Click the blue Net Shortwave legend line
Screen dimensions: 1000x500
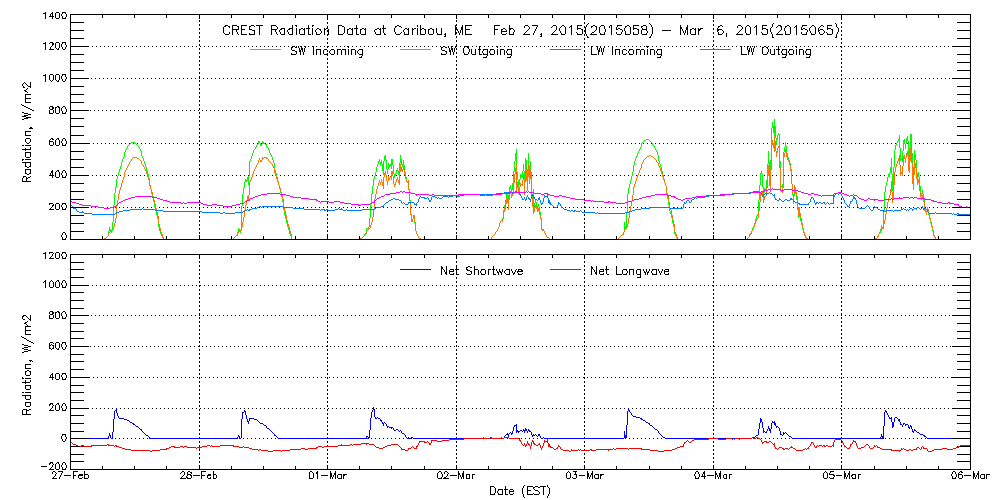point(417,270)
